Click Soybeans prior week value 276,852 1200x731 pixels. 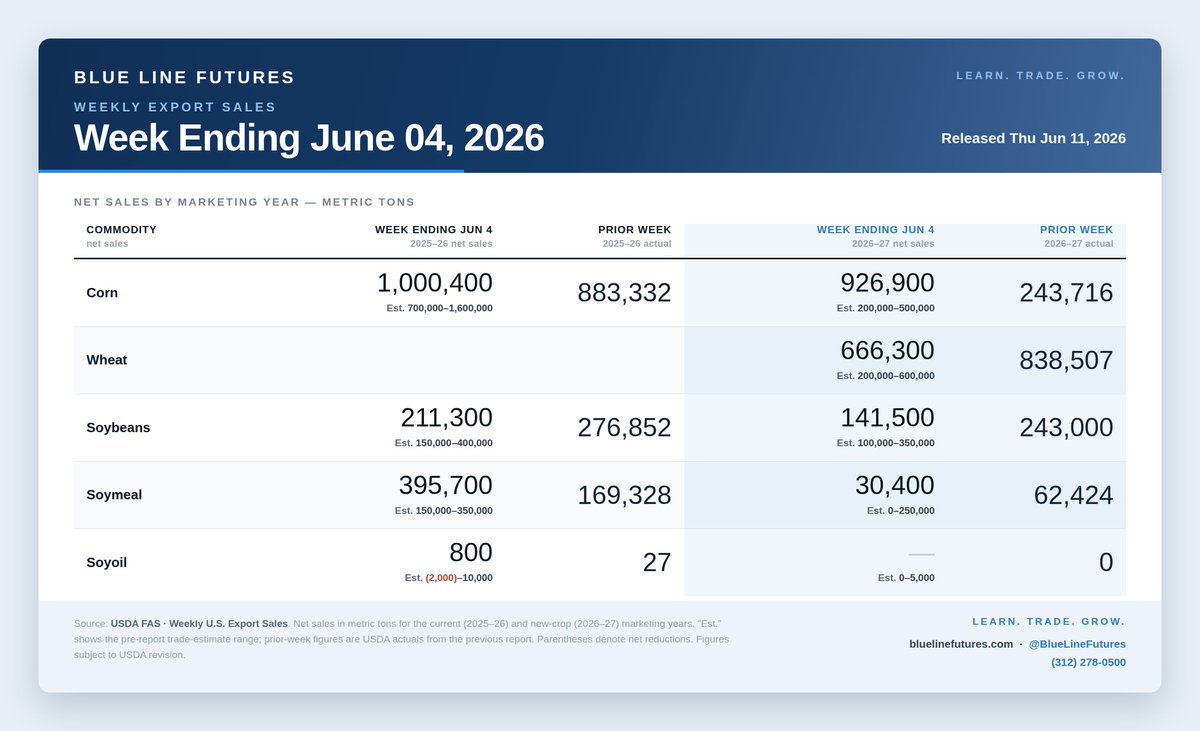[x=624, y=427]
